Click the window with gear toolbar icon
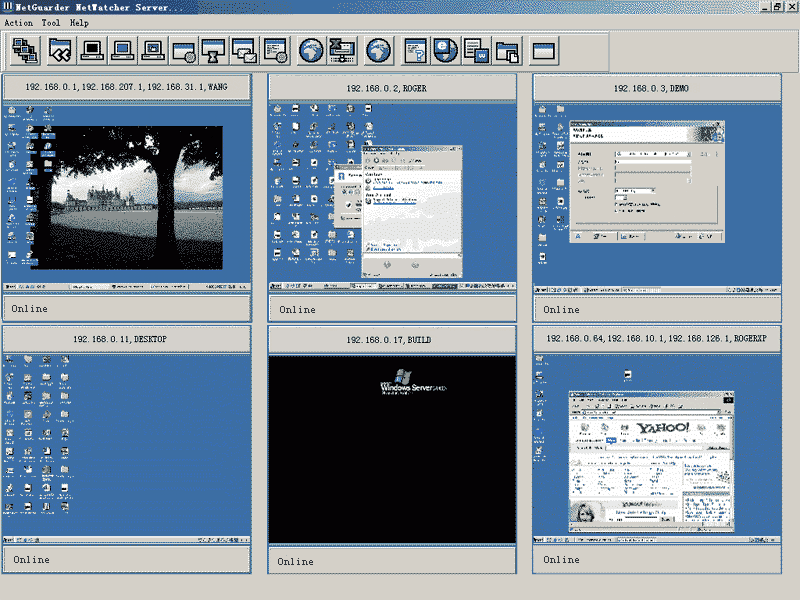800x600 pixels. click(x=184, y=51)
